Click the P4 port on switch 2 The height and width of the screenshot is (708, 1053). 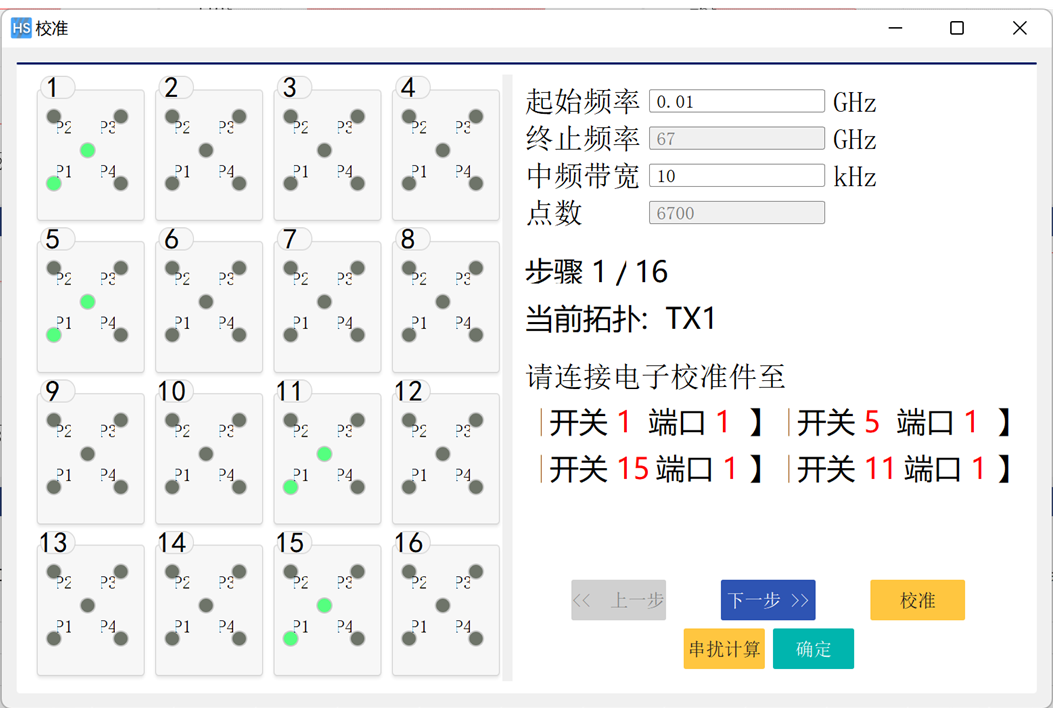point(239,183)
